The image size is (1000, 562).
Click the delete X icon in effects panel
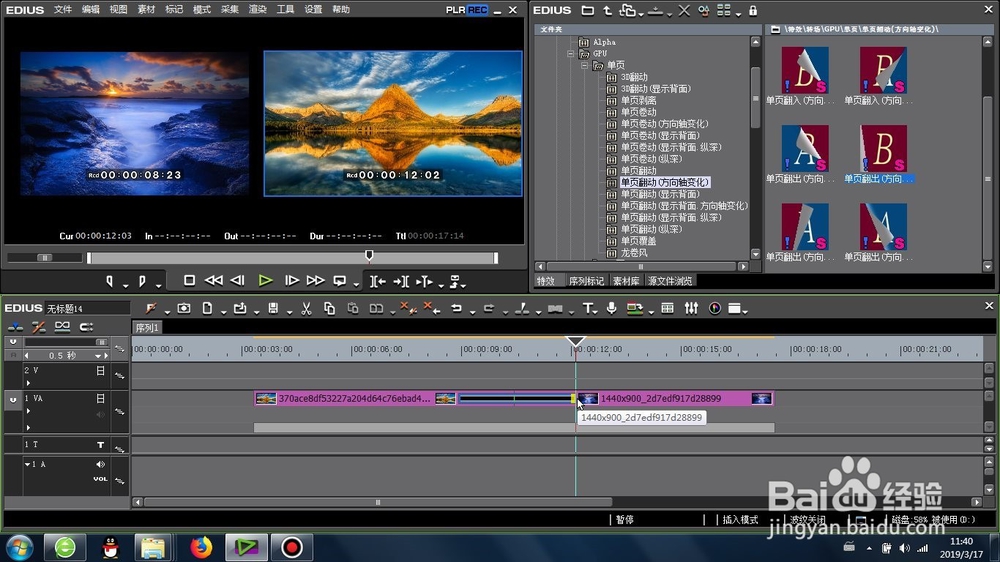point(684,11)
